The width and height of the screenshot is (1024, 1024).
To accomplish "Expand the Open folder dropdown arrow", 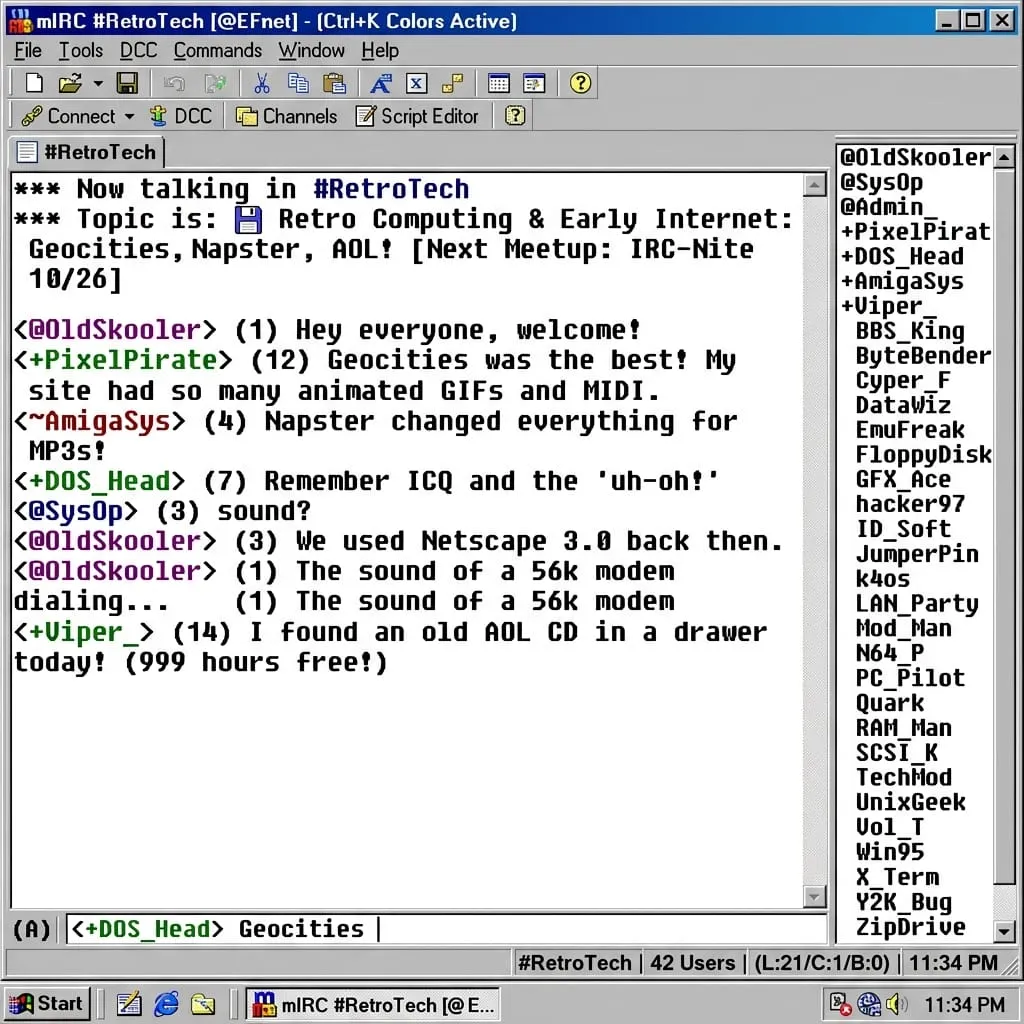I will pyautogui.click(x=98, y=84).
